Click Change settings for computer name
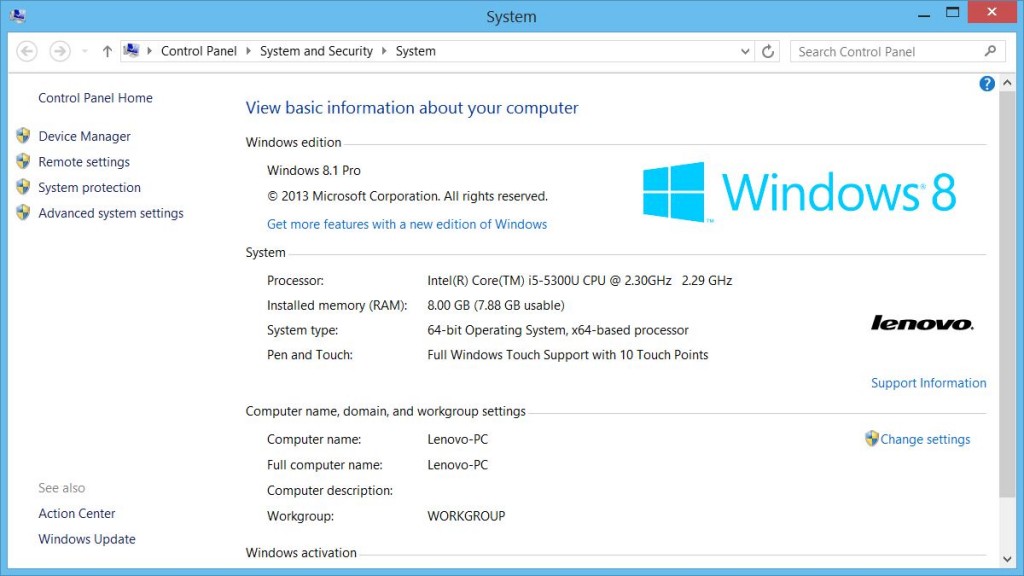Image resolution: width=1024 pixels, height=576 pixels. click(x=925, y=439)
